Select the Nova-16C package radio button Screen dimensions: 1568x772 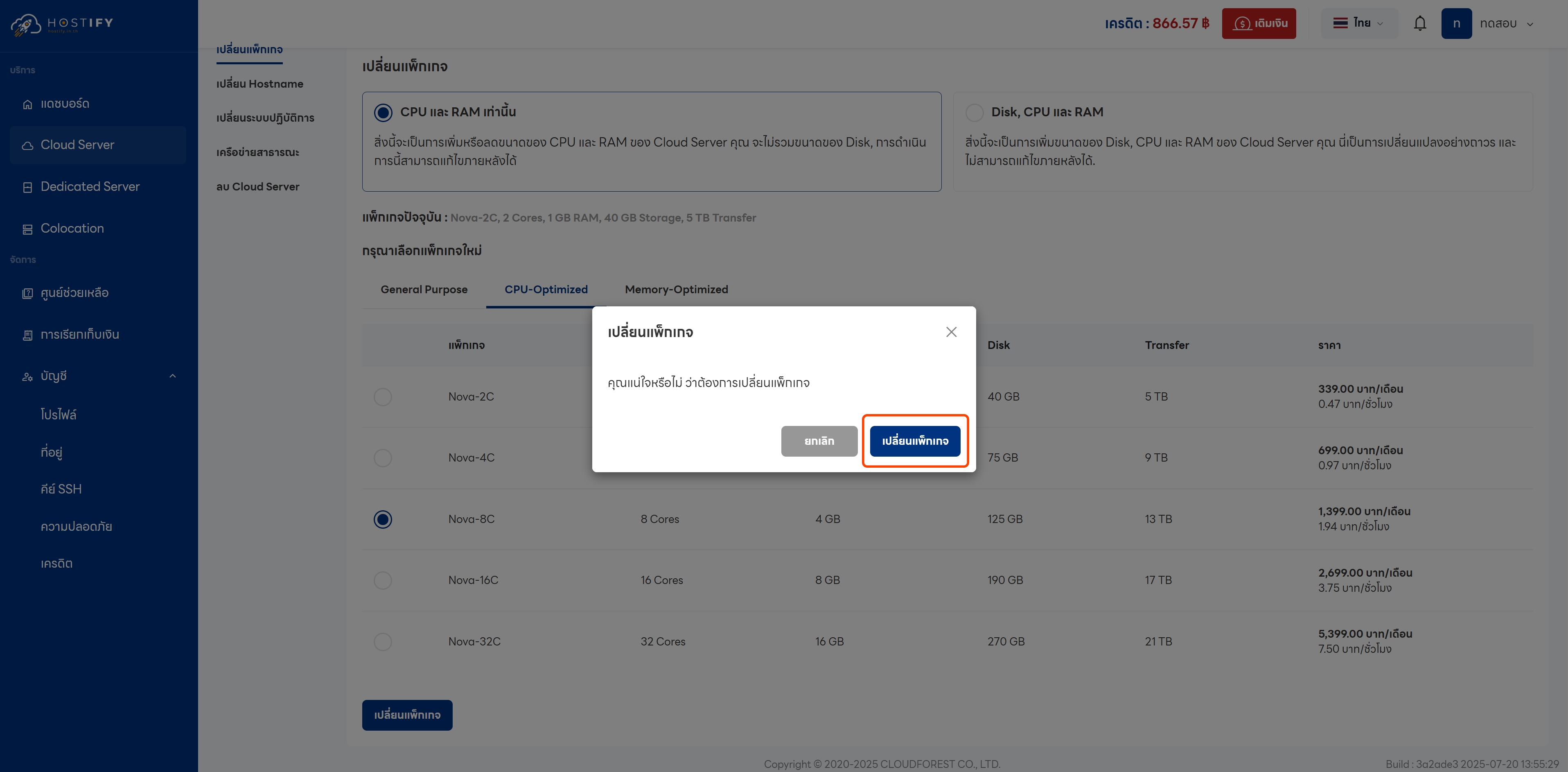pyautogui.click(x=382, y=580)
